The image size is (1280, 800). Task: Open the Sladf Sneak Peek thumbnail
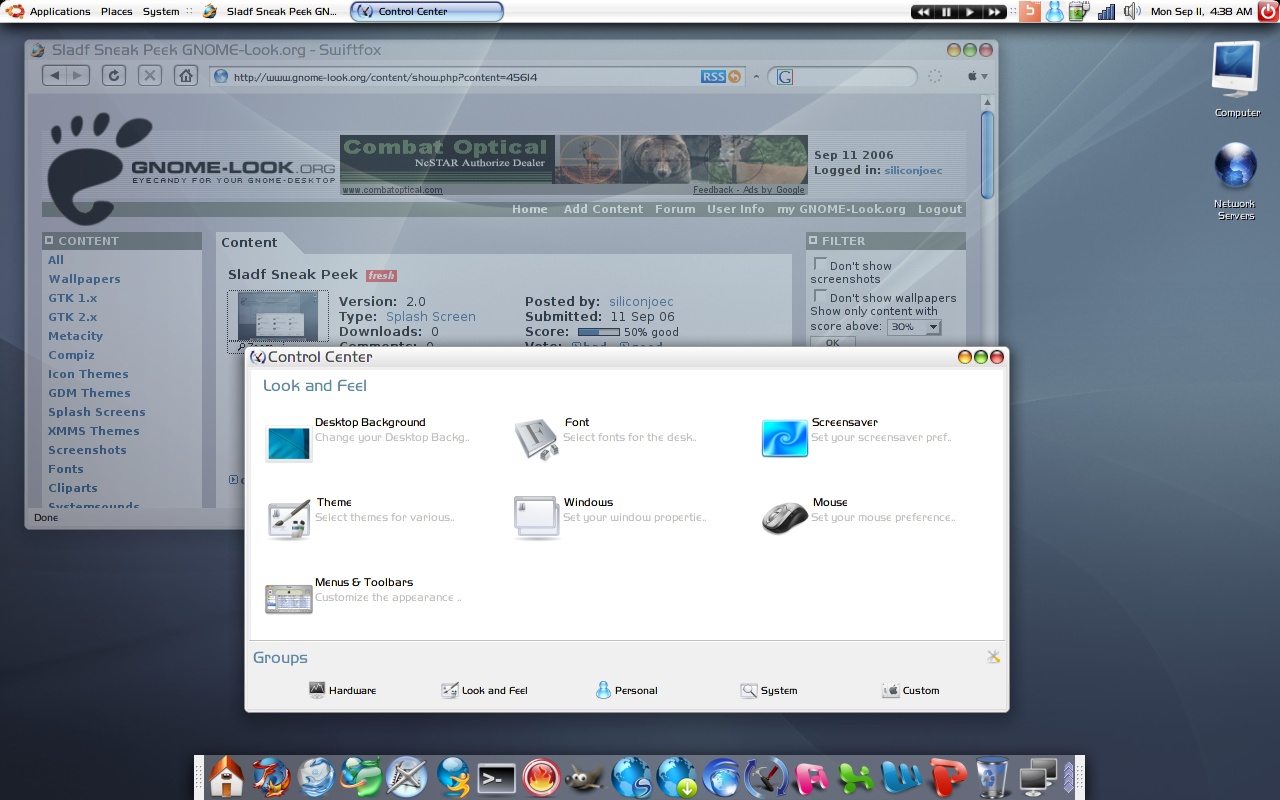[x=278, y=317]
